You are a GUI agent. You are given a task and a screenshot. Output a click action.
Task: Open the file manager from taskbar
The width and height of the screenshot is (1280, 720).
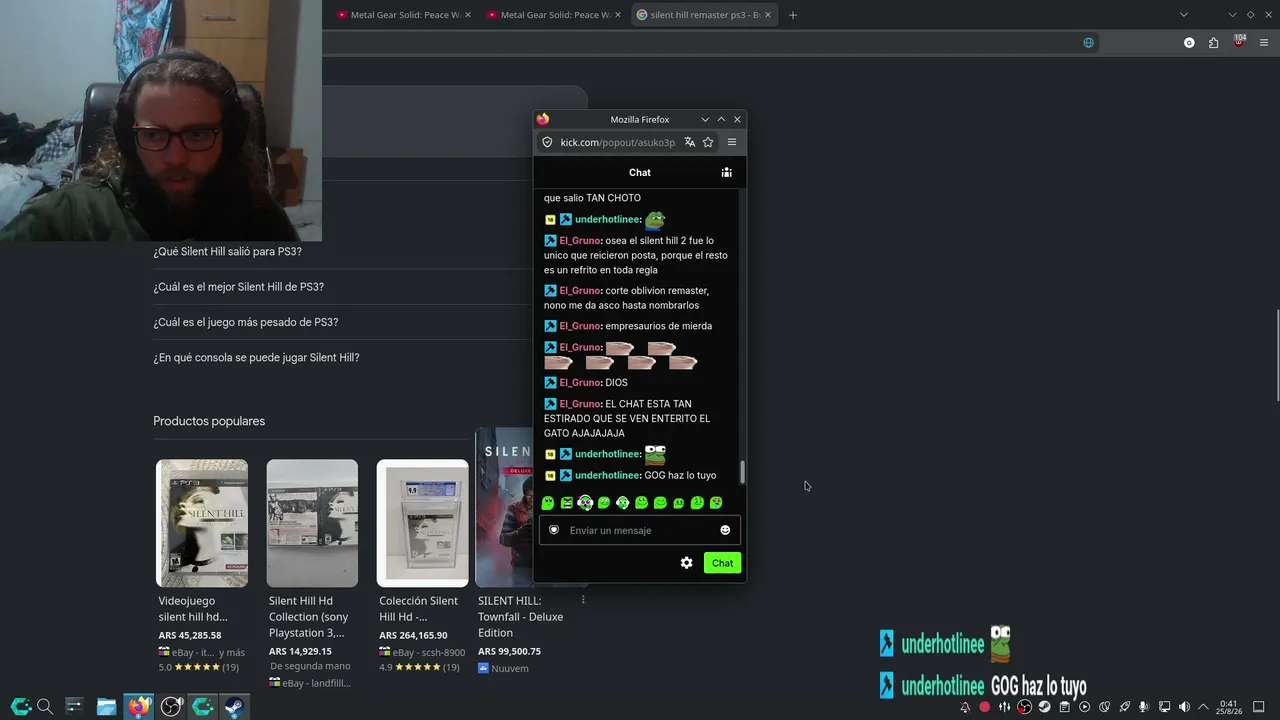106,707
